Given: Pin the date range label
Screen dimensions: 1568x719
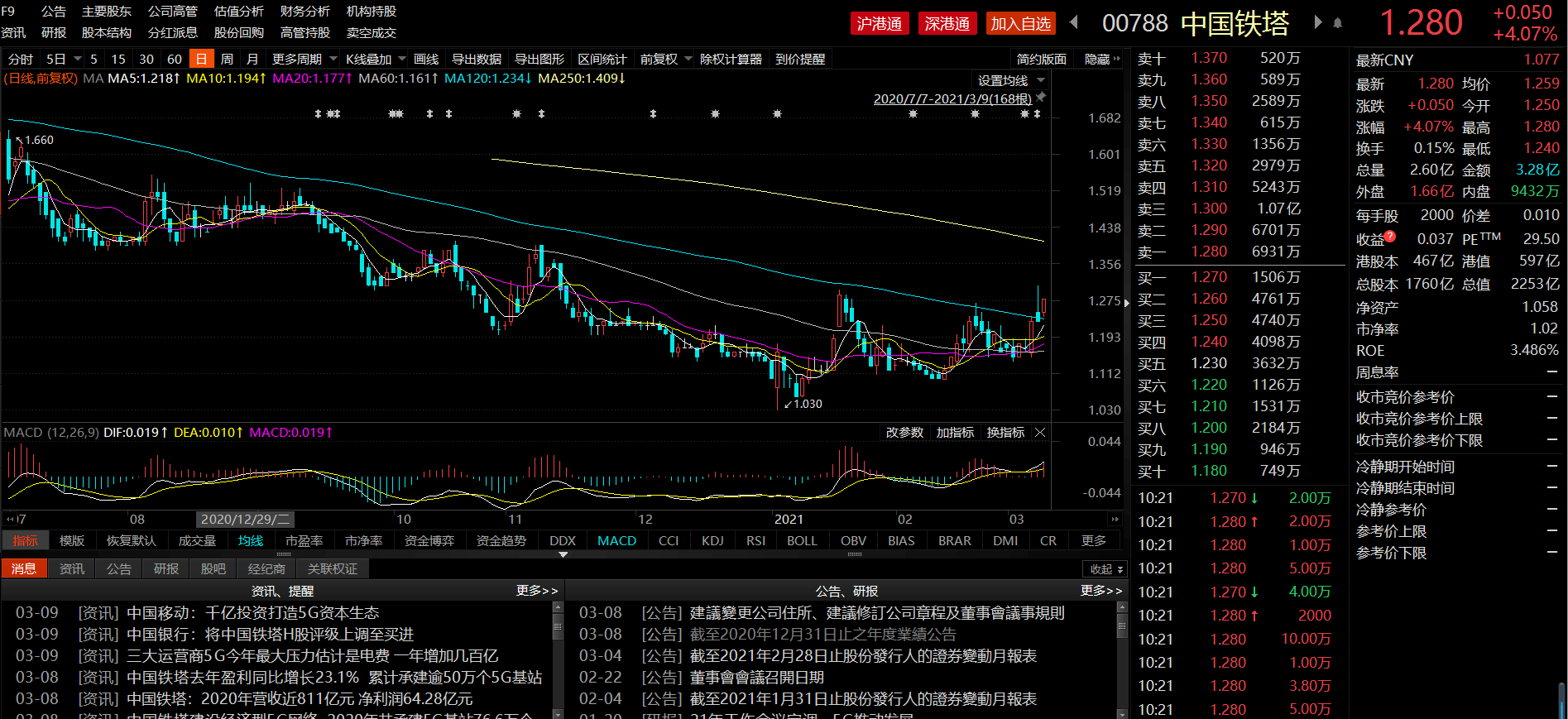Looking at the screenshot, I should (1041, 98).
